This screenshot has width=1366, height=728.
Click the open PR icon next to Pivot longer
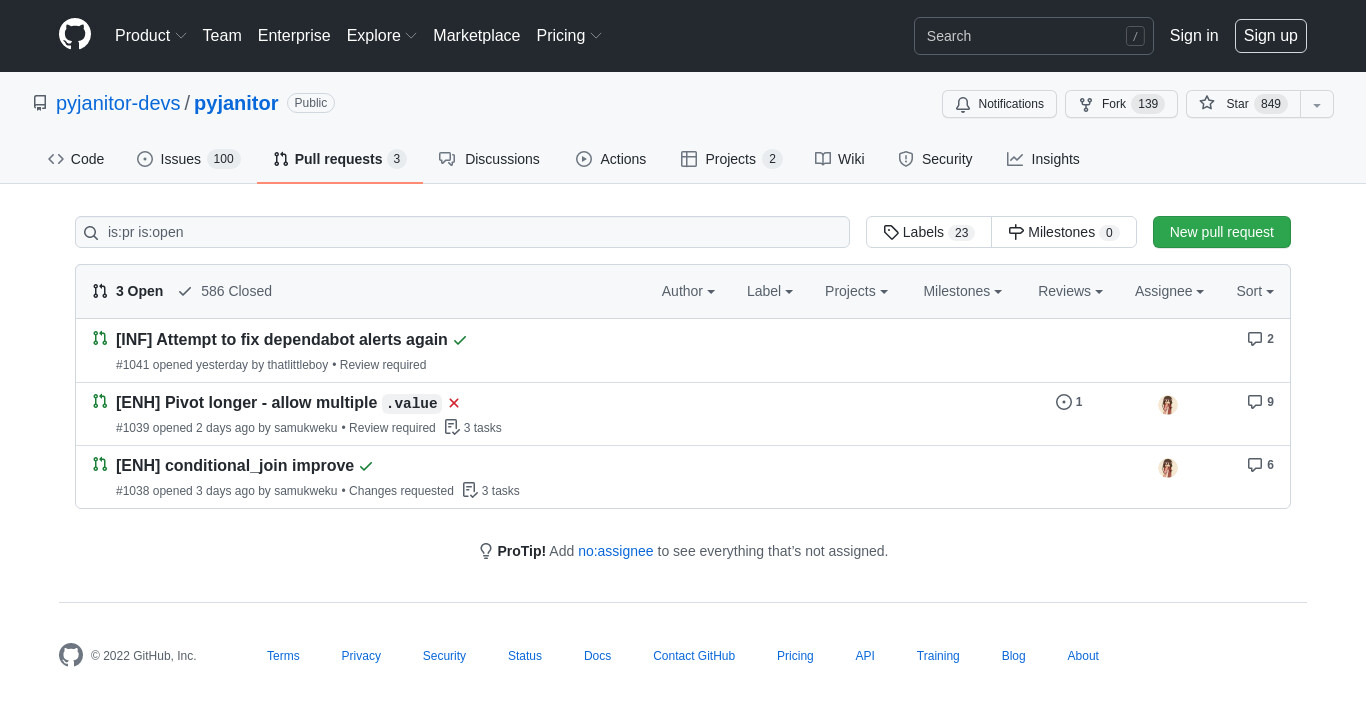pyautogui.click(x=100, y=401)
